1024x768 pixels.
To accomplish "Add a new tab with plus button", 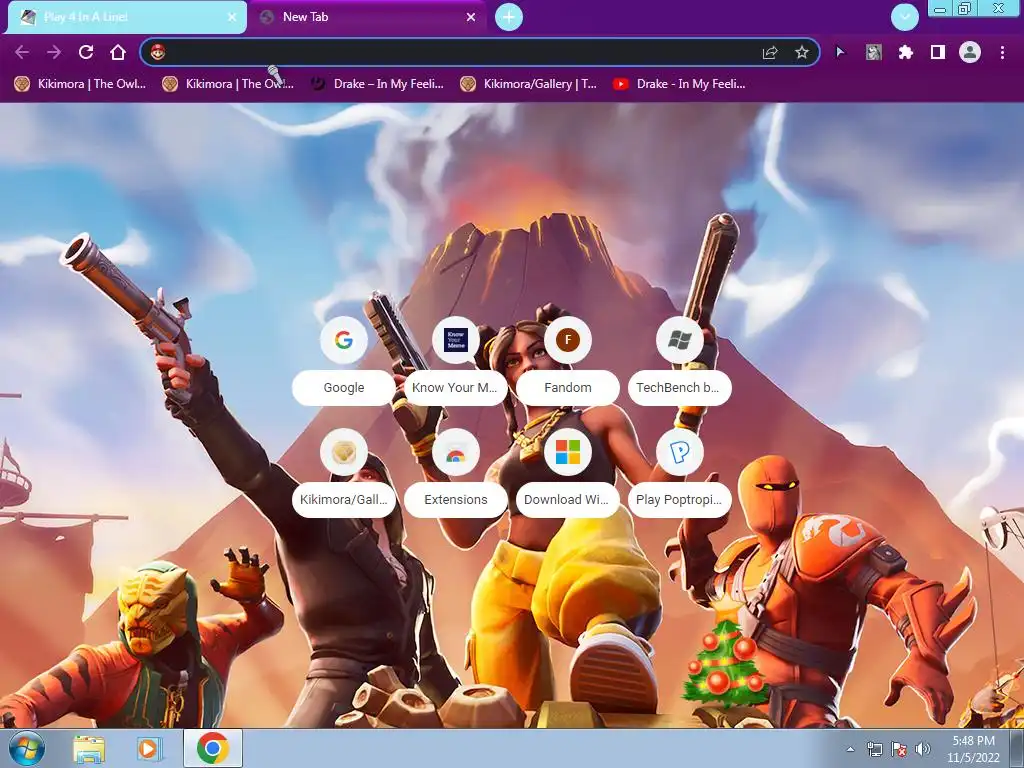I will [509, 17].
